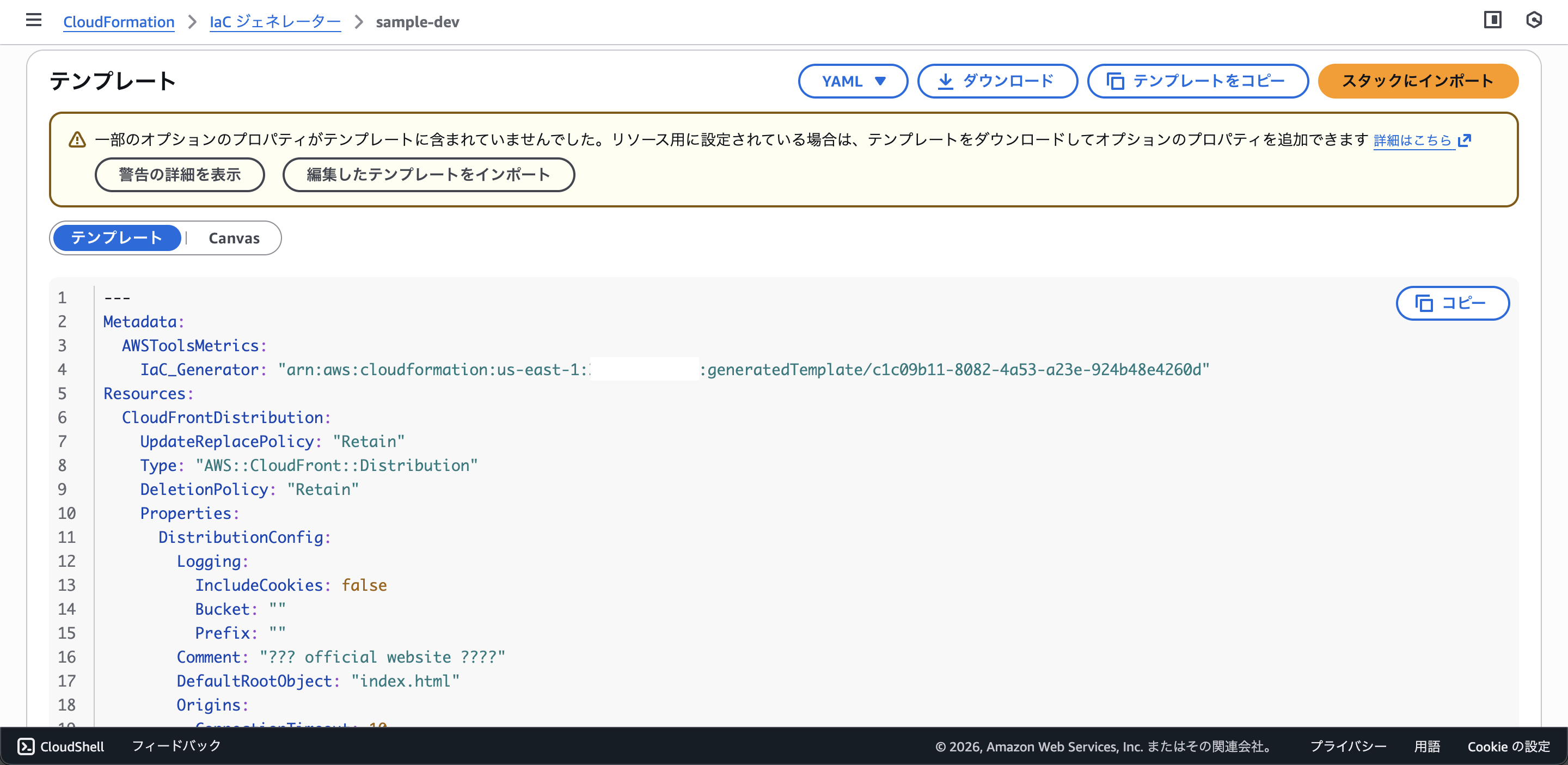Click スタックにインポート orange button
This screenshot has width=1568, height=765.
[x=1417, y=81]
